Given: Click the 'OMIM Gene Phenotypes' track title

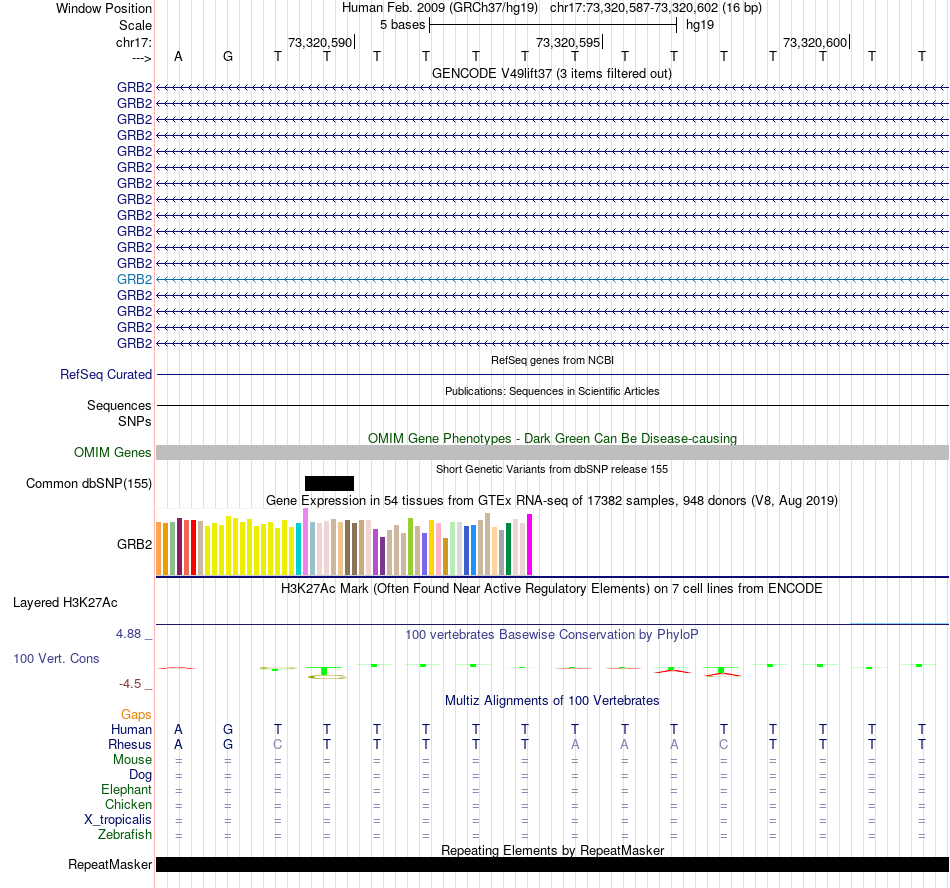Looking at the screenshot, I should (552, 439).
